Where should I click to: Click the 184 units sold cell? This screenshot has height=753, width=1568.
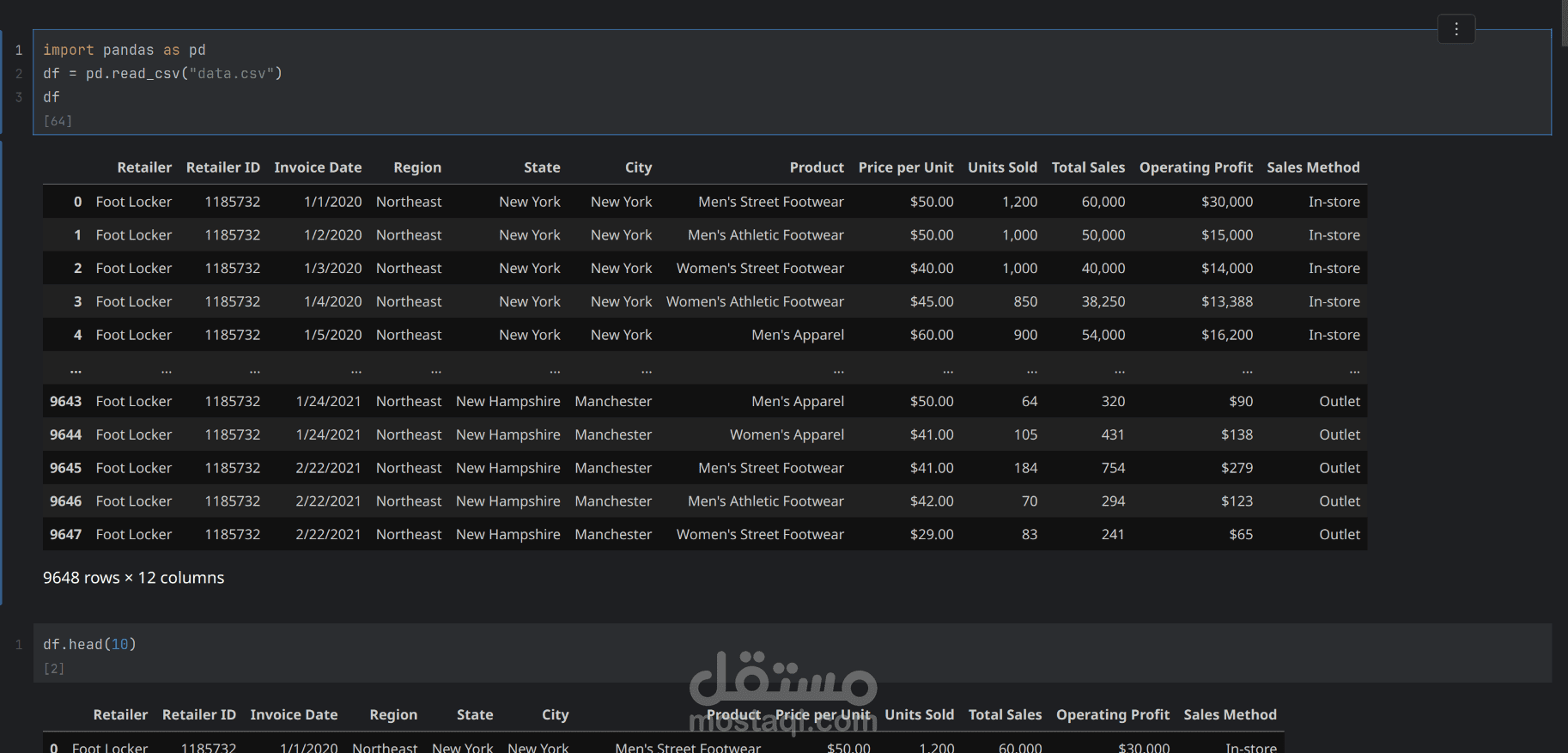(x=1025, y=469)
